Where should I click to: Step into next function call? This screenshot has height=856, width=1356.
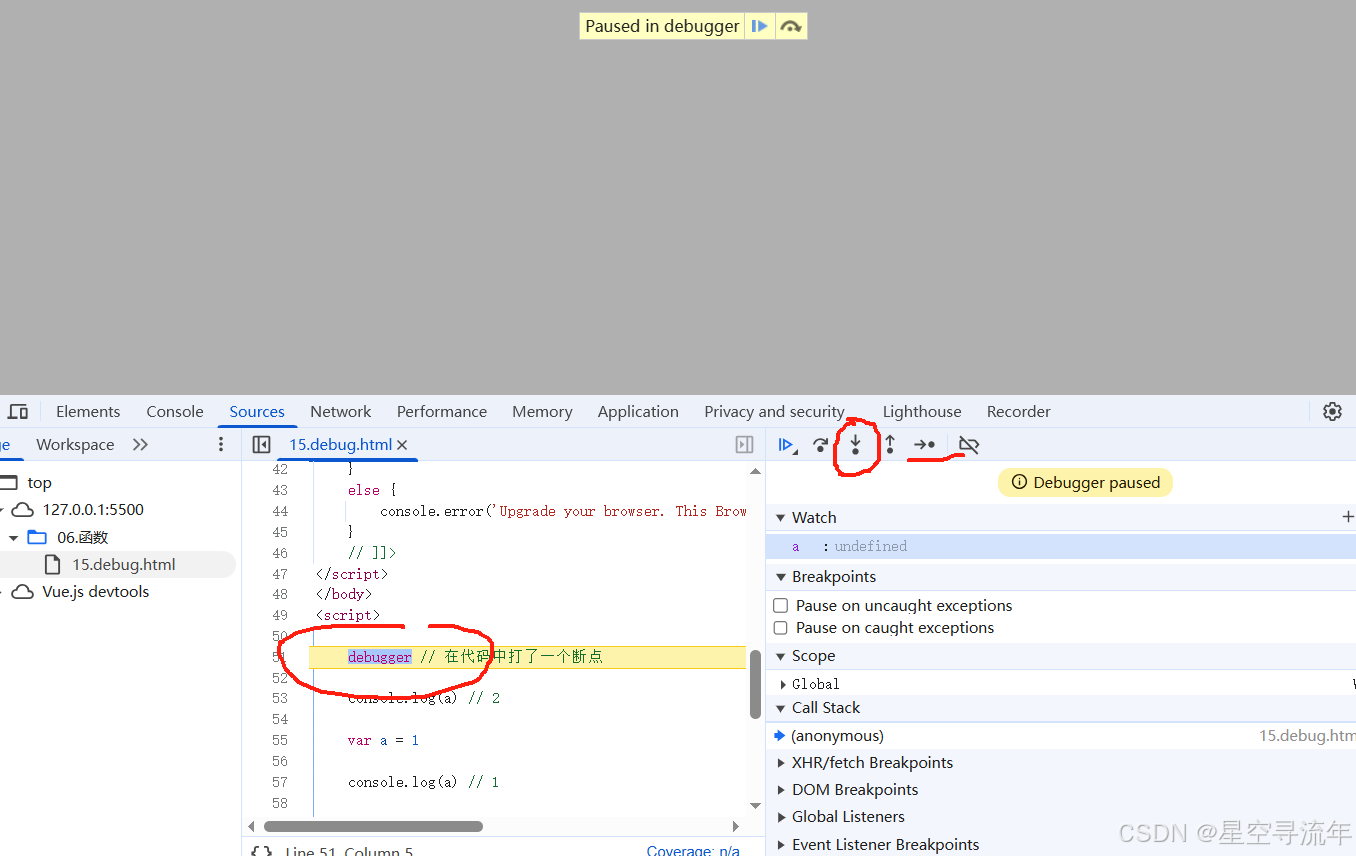pos(855,445)
